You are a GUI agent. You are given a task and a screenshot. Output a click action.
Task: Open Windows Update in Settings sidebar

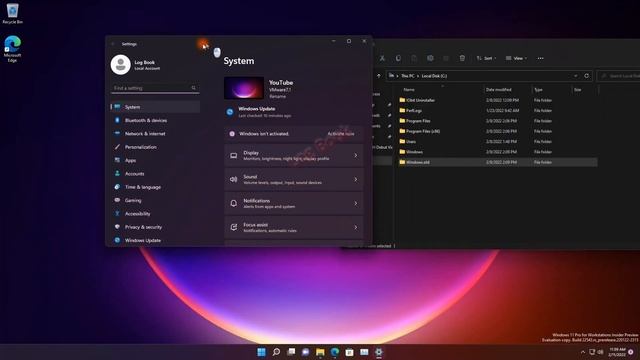[155, 240]
